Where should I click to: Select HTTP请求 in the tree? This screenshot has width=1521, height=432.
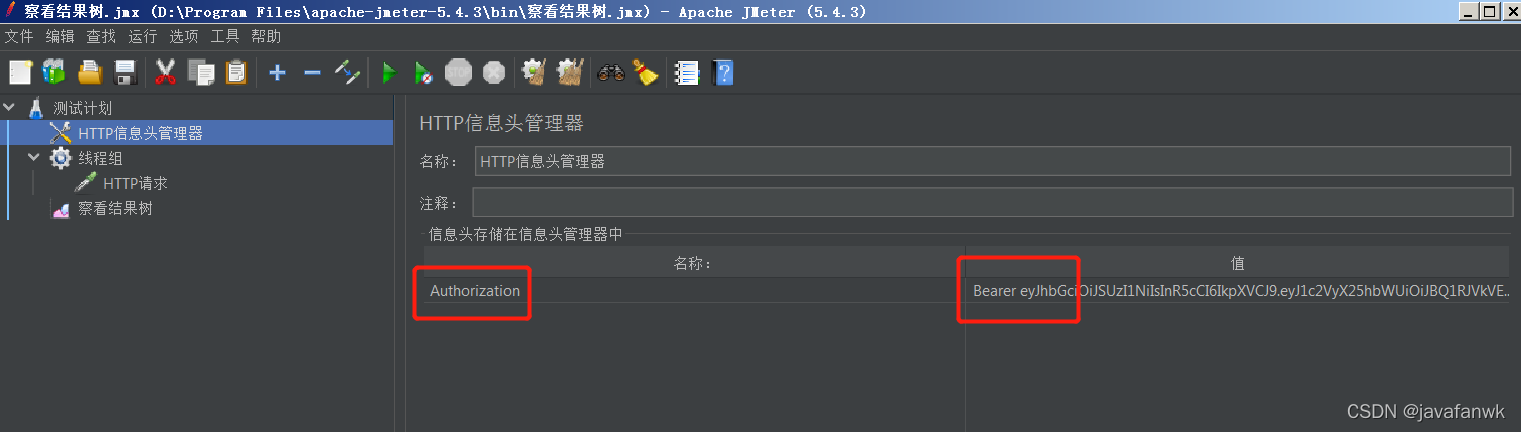point(135,184)
